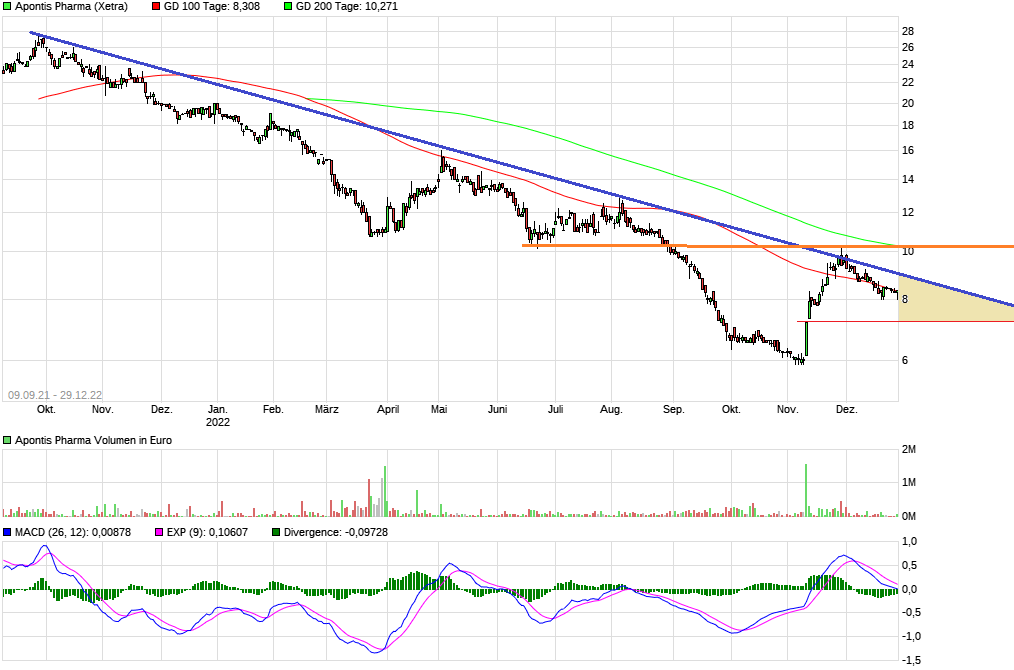
Task: Toggle the GD 200 Tage moving average visibility
Action: click(290, 7)
